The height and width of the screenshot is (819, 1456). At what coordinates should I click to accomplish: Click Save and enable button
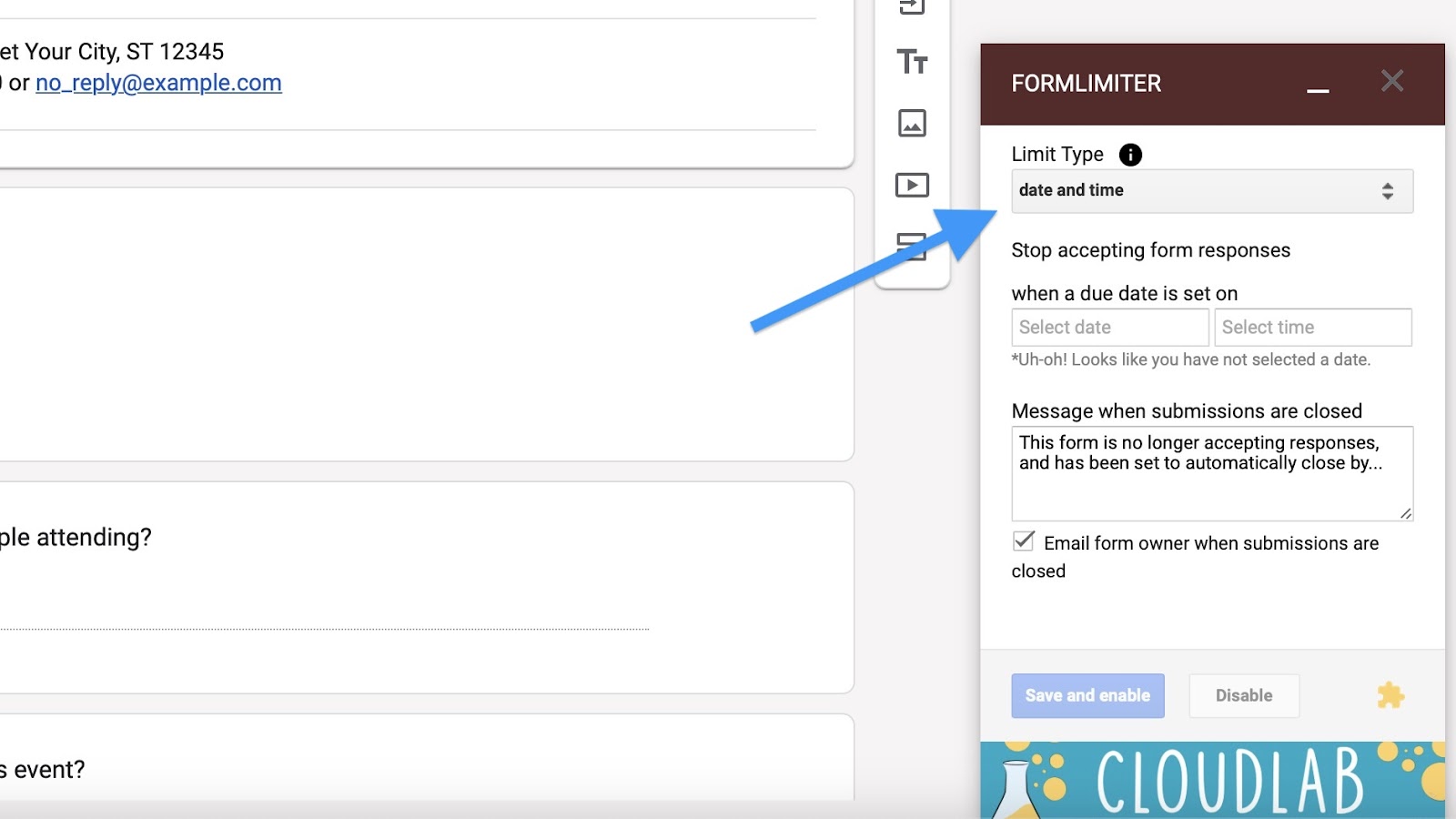1087,695
